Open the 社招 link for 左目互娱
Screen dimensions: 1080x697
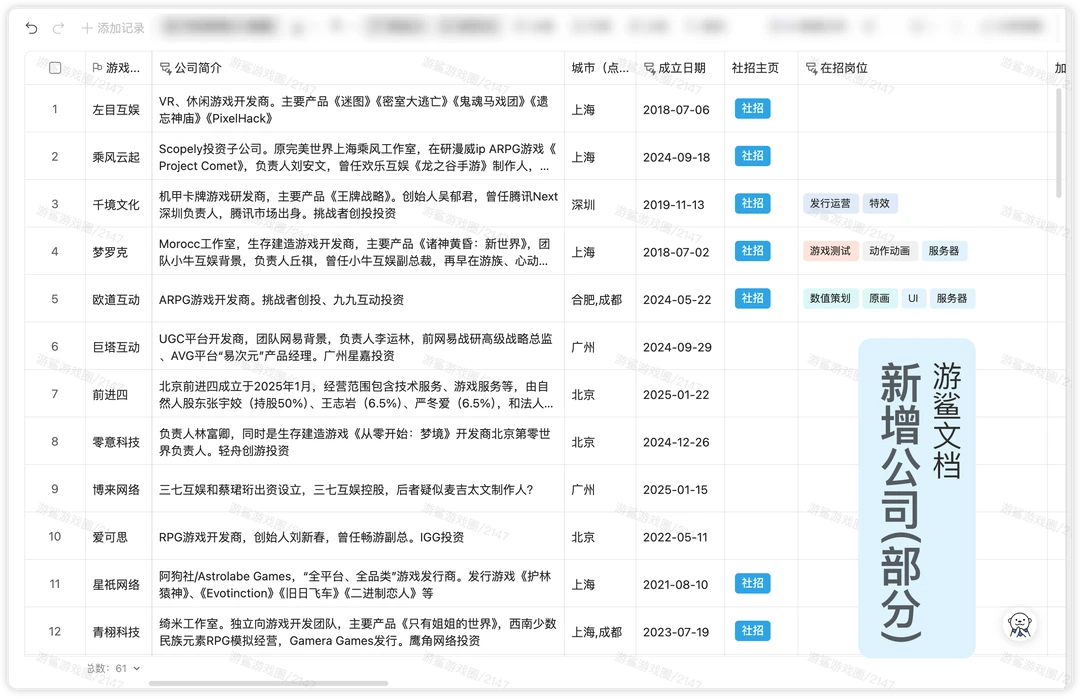click(752, 109)
